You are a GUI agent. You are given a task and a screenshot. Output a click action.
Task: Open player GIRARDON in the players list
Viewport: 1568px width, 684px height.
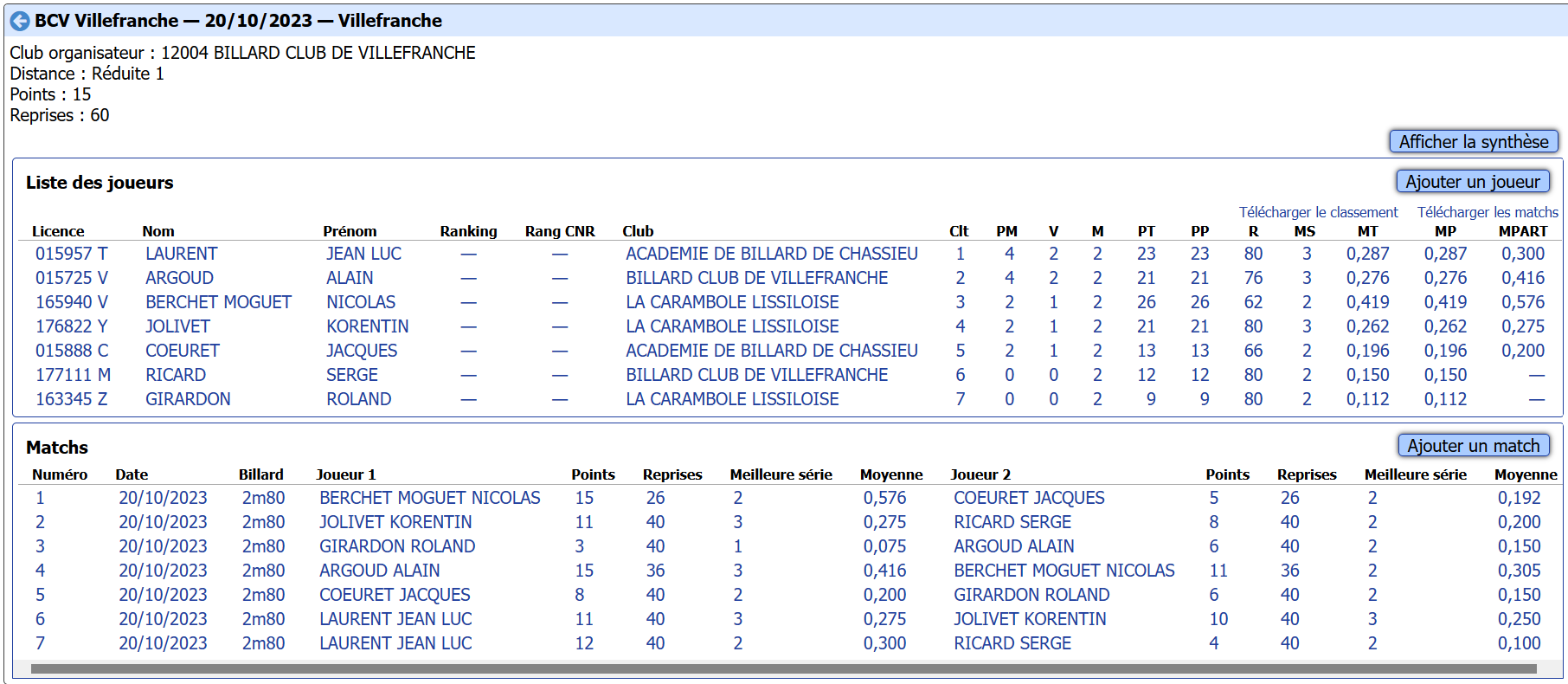188,399
